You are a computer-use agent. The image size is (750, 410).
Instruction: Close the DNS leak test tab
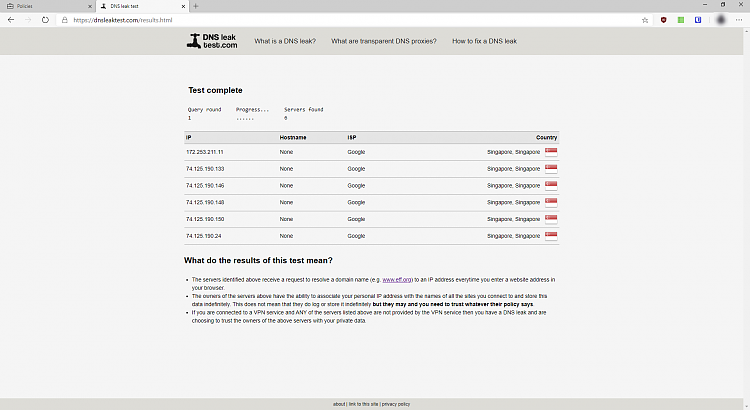click(183, 6)
